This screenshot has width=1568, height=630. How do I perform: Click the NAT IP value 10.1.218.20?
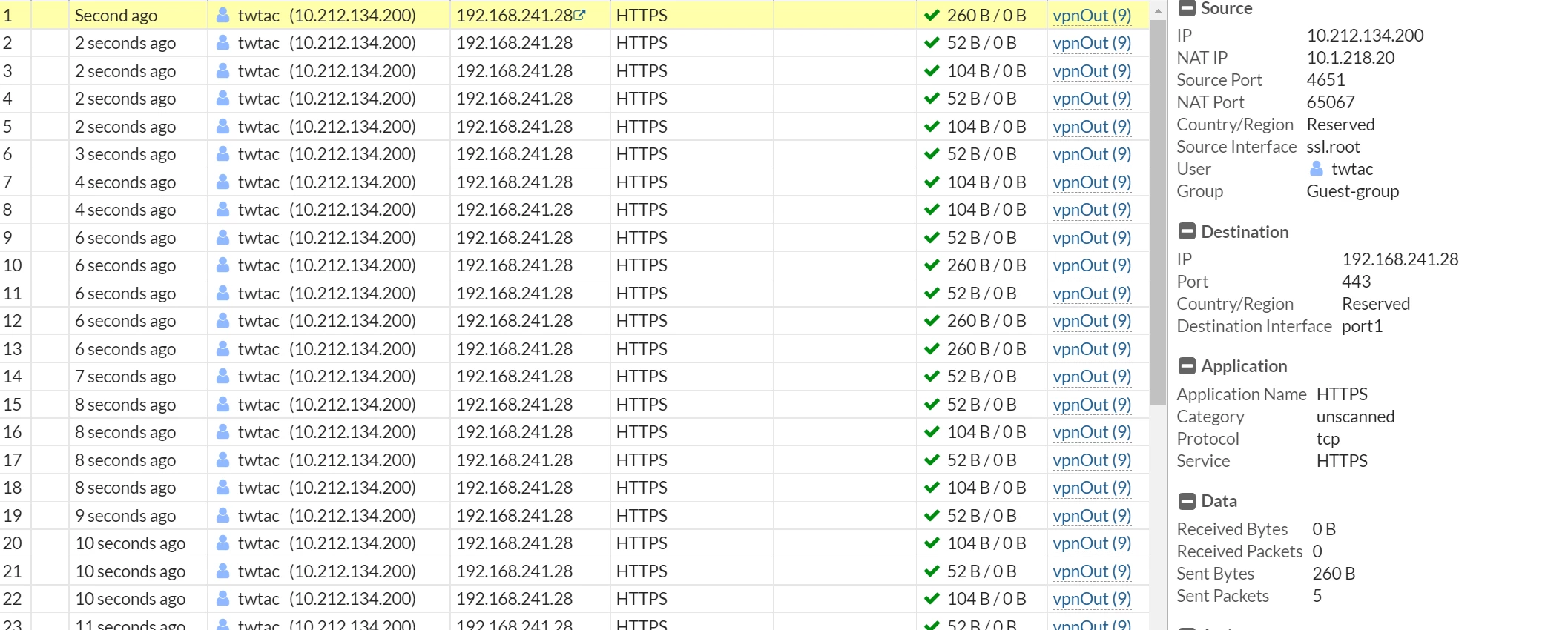(x=1350, y=58)
